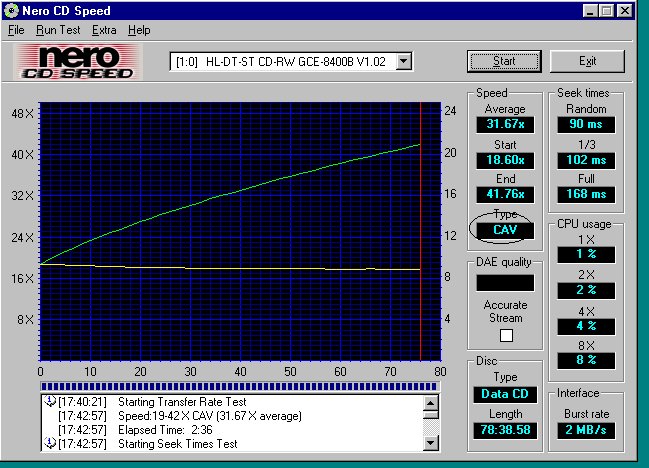Close the Nero CD Speed window
Image resolution: width=649 pixels, height=468 pixels.
(625, 10)
